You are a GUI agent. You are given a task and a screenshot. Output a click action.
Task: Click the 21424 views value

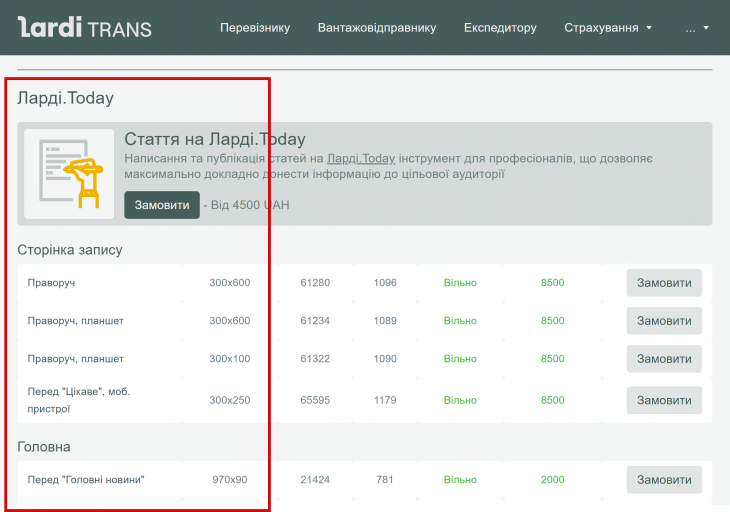tap(315, 479)
